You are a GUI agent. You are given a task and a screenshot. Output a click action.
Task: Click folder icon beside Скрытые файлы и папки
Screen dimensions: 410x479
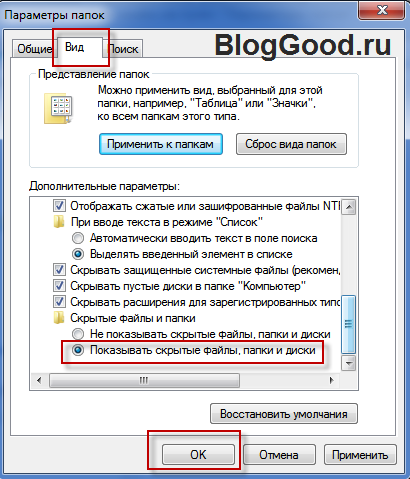(x=59, y=318)
